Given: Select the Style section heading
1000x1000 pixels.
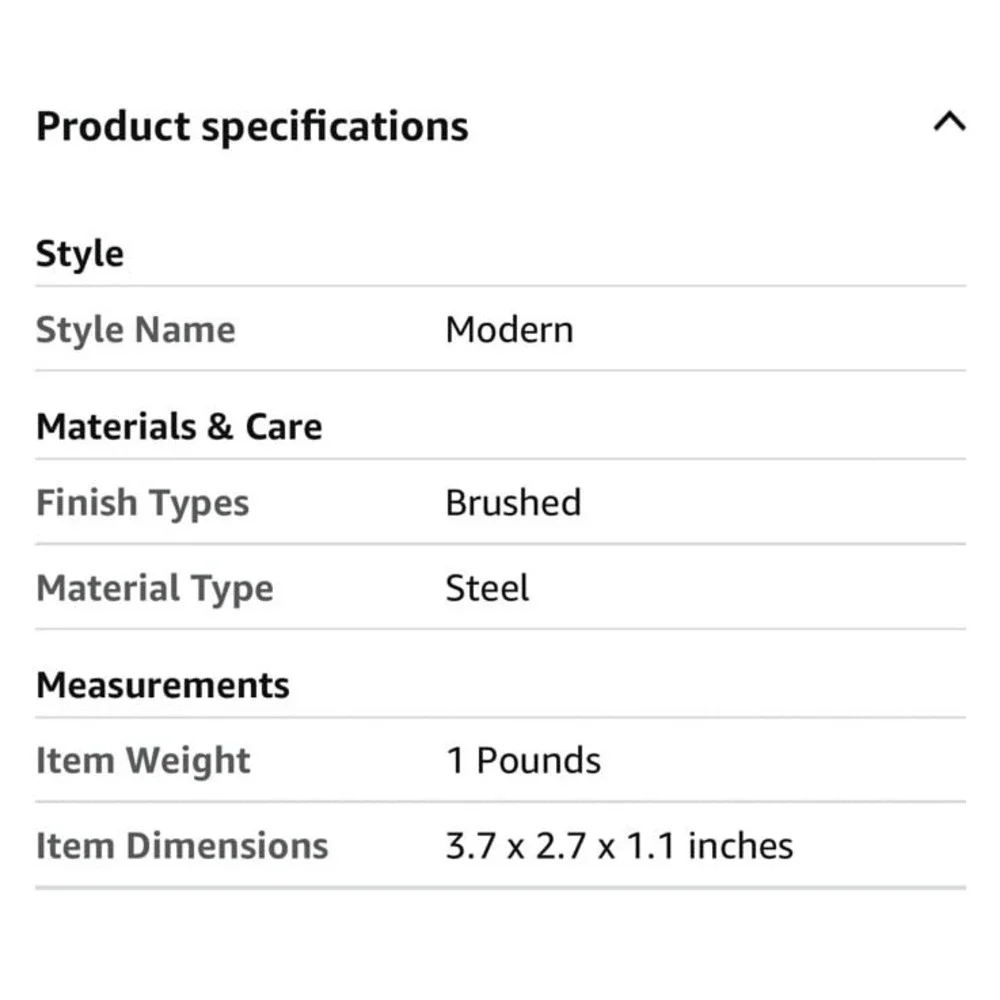Looking at the screenshot, I should (x=80, y=254).
